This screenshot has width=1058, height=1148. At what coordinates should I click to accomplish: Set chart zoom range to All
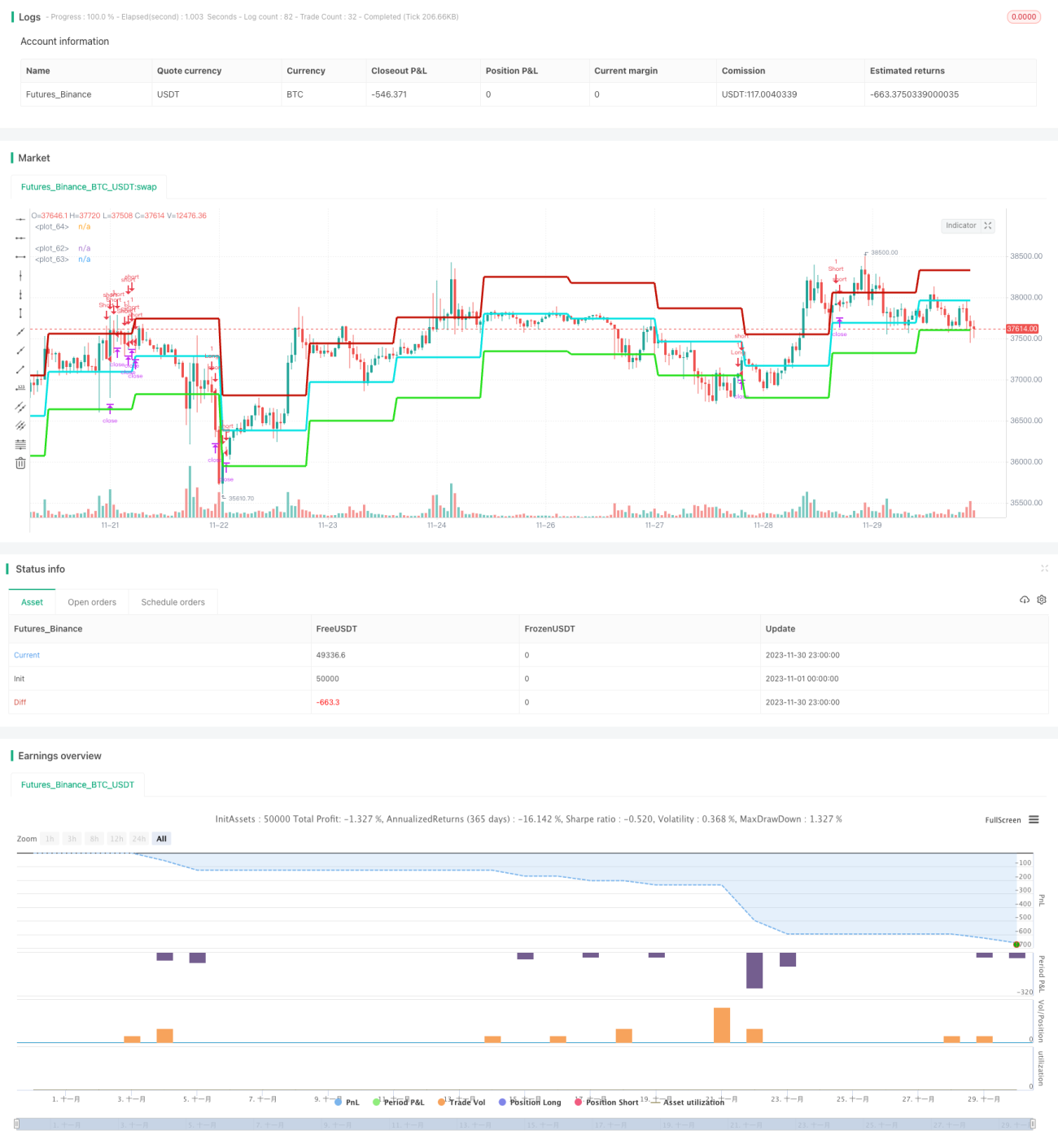161,839
